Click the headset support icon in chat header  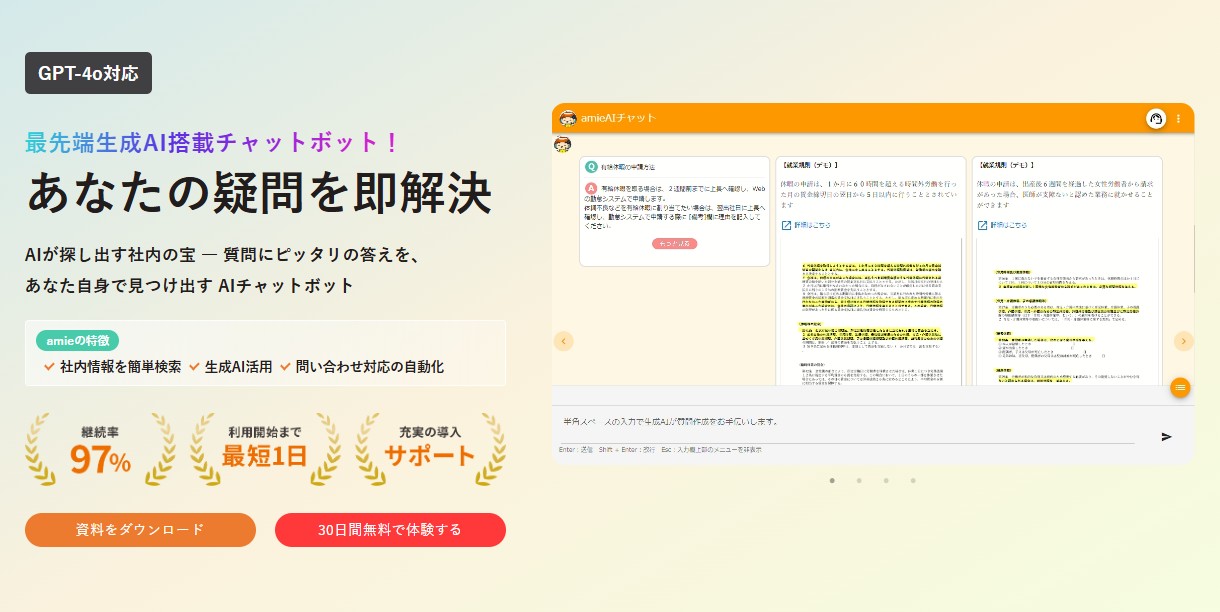coord(1156,118)
